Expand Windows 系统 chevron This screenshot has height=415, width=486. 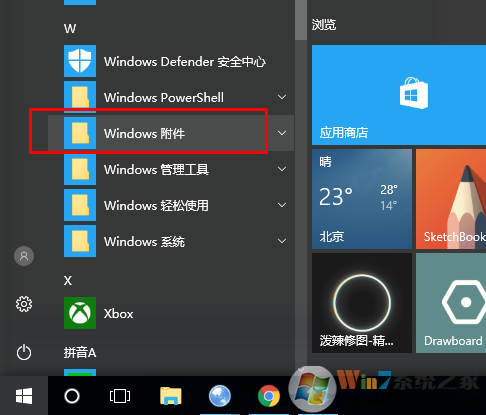click(282, 241)
